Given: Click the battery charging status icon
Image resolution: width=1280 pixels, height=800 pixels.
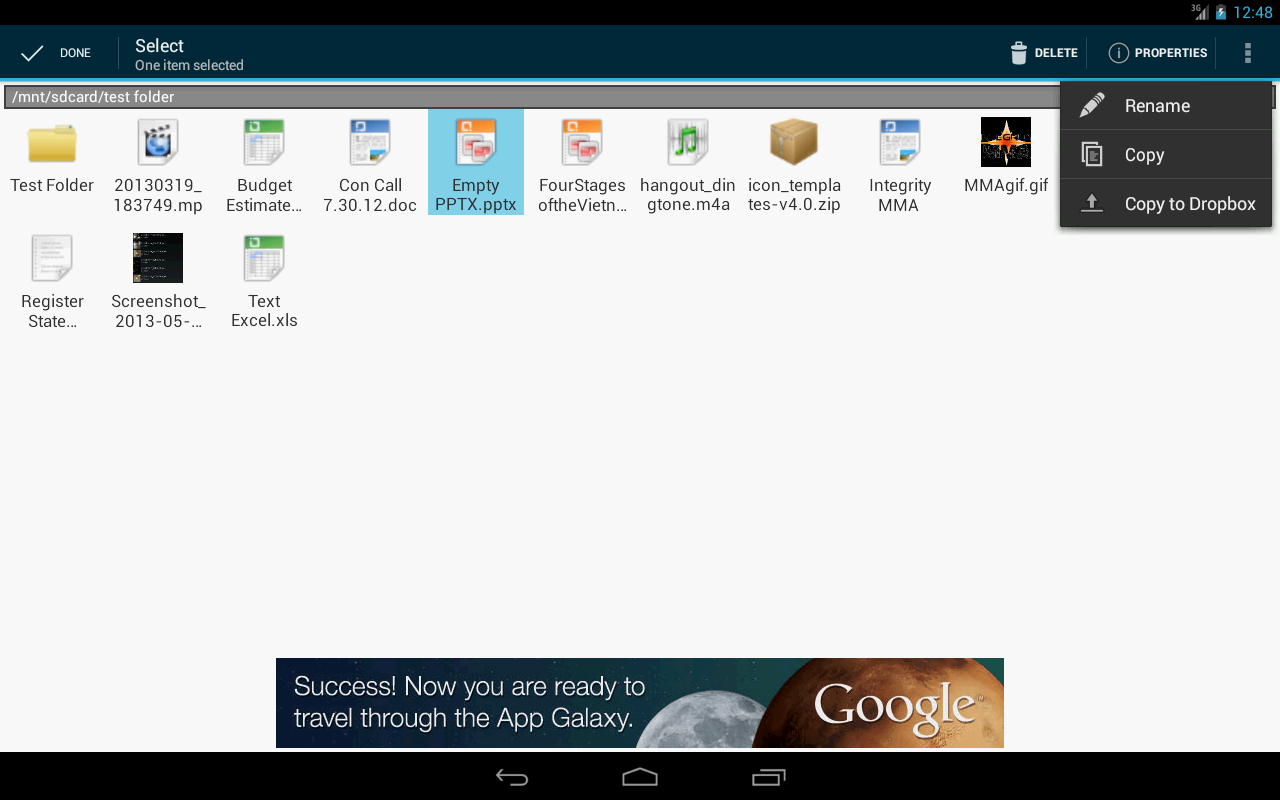Looking at the screenshot, I should click(1221, 13).
